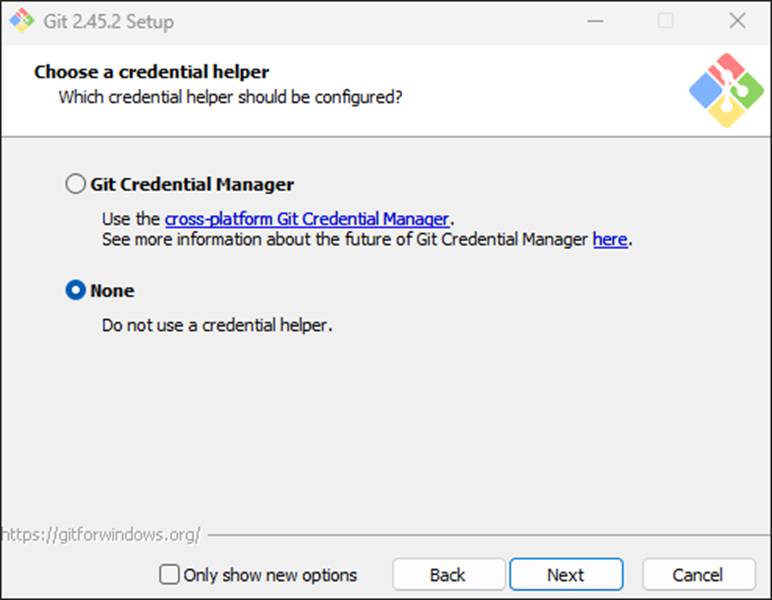Select the Git Credential Manager radio option
The height and width of the screenshot is (600, 772).
point(76,185)
